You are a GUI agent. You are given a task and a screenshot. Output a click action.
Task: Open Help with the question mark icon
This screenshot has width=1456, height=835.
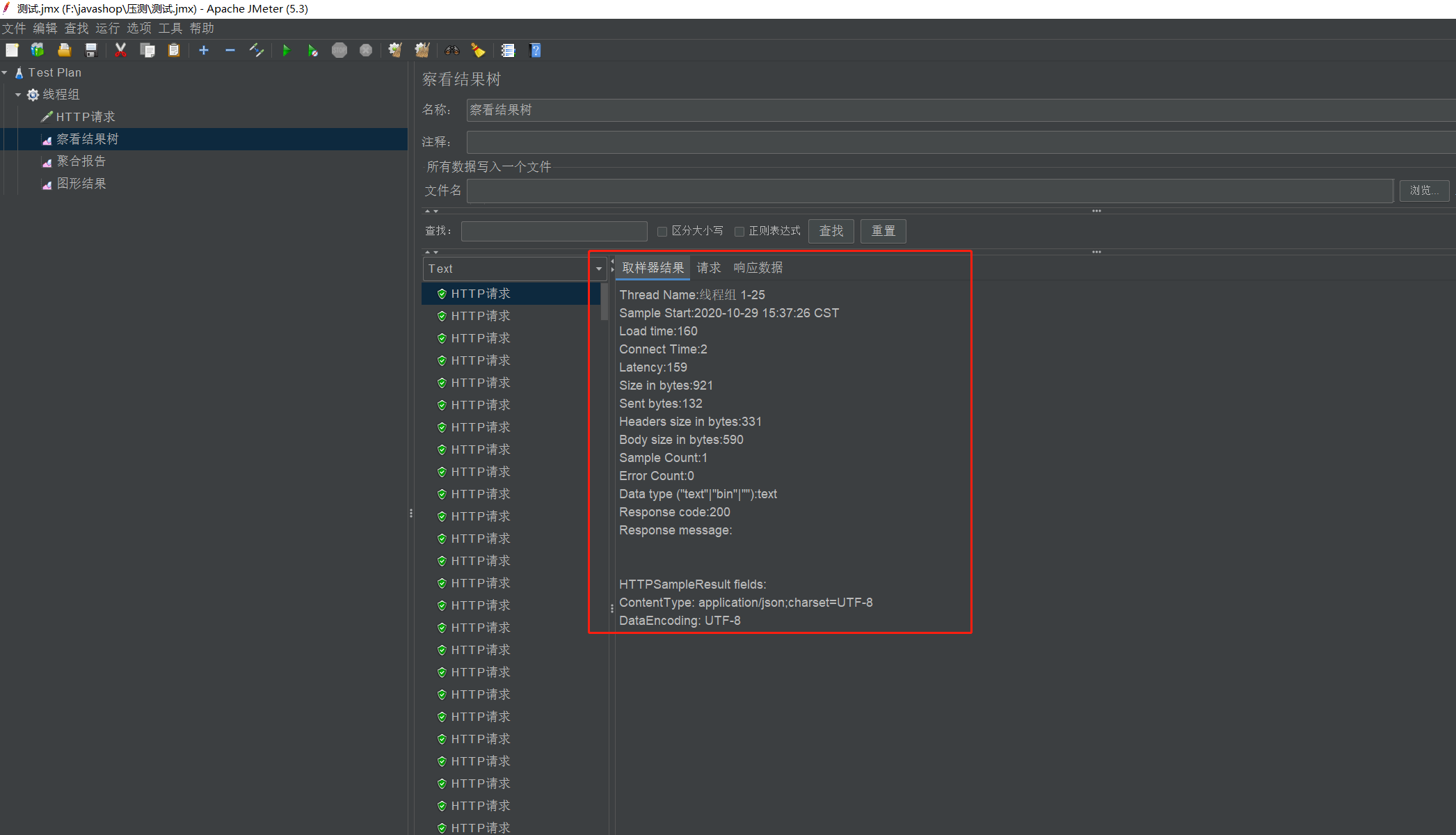click(535, 50)
